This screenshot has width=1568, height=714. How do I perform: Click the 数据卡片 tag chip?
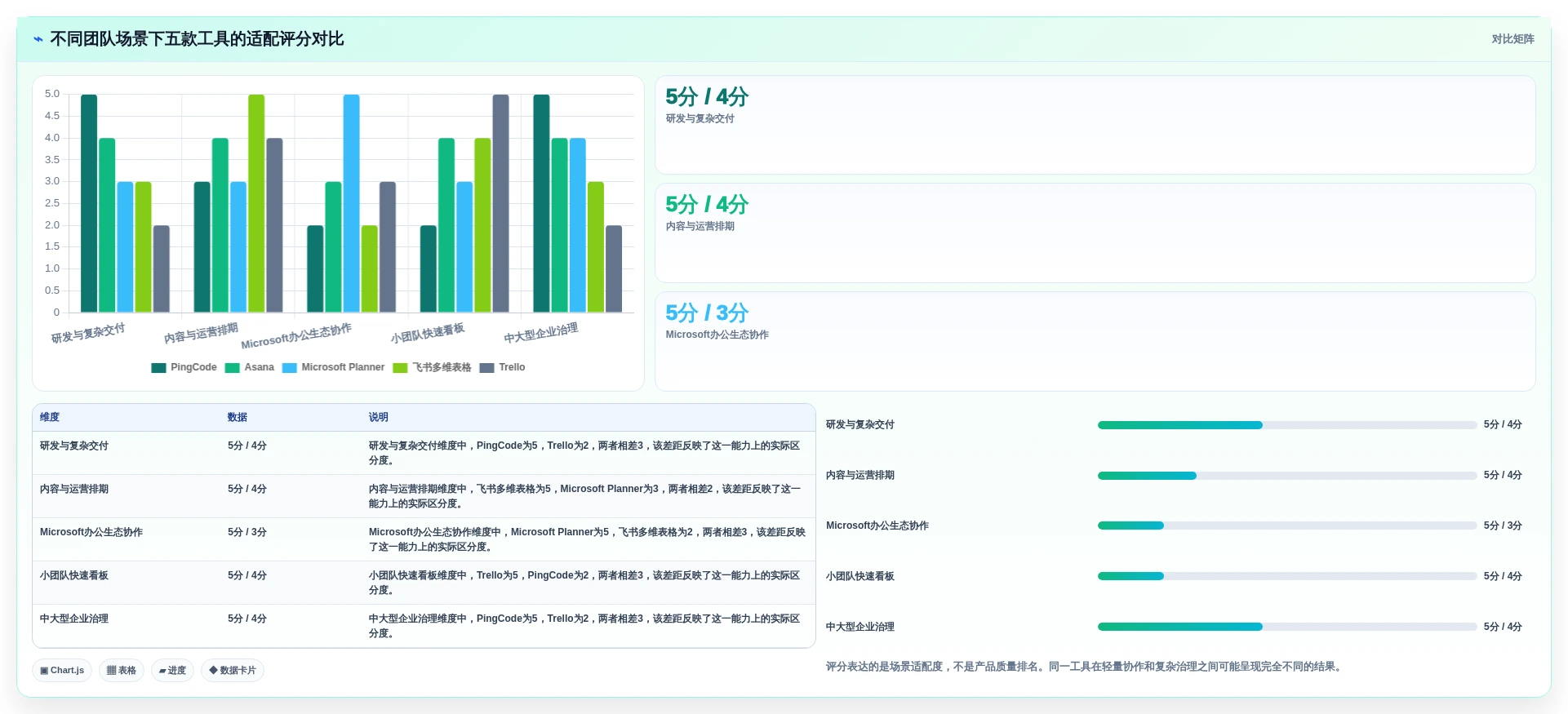coord(233,671)
